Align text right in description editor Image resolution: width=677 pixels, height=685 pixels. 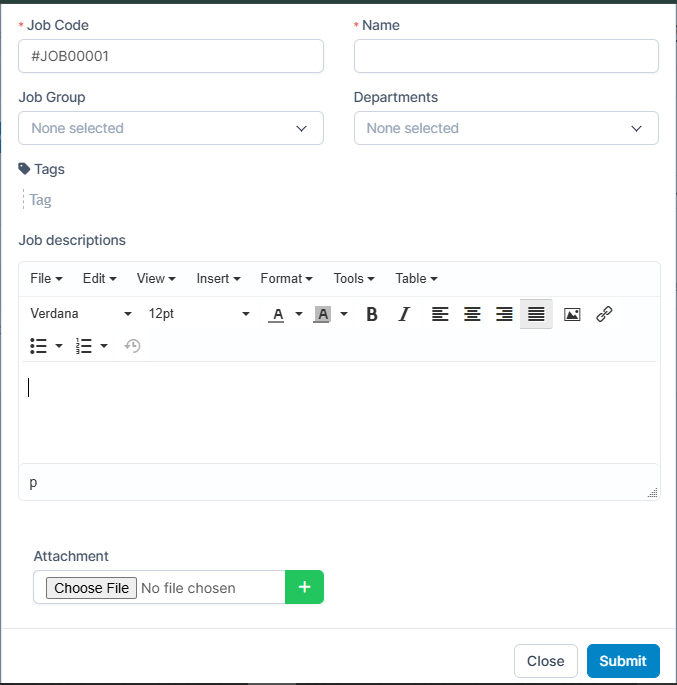[x=504, y=314]
